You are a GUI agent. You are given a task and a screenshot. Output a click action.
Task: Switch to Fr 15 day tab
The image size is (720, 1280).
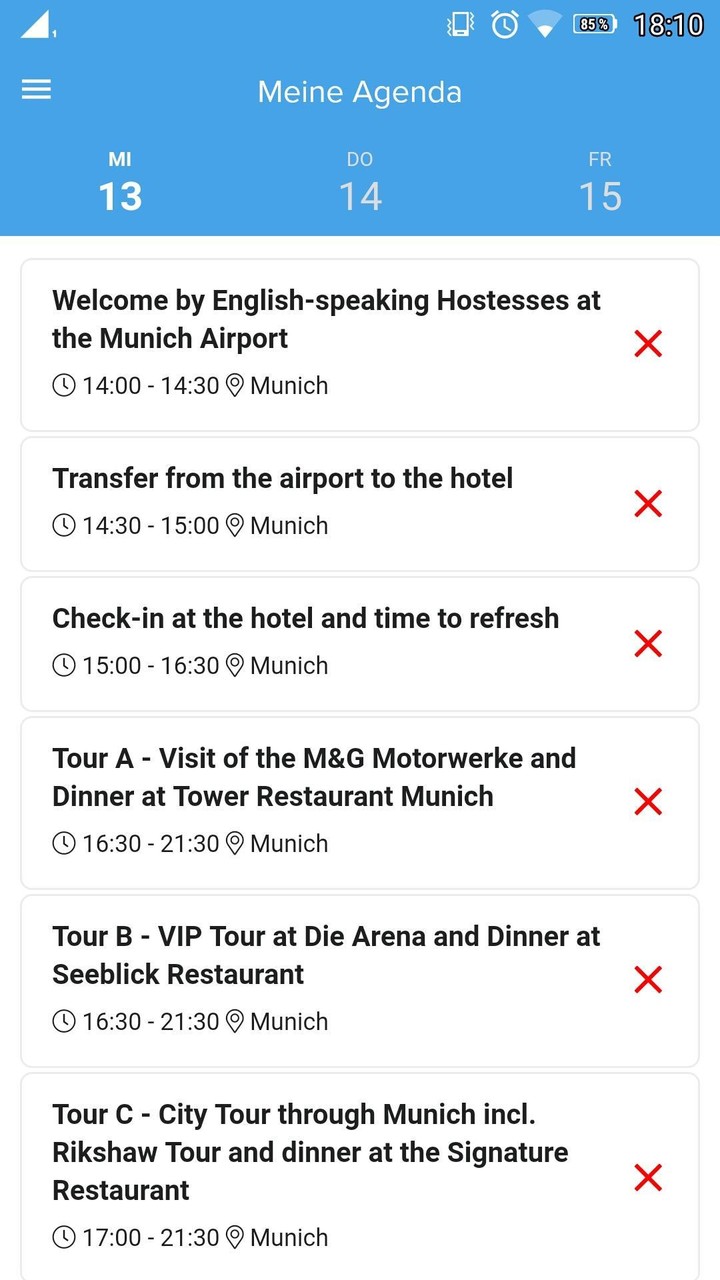[600, 183]
